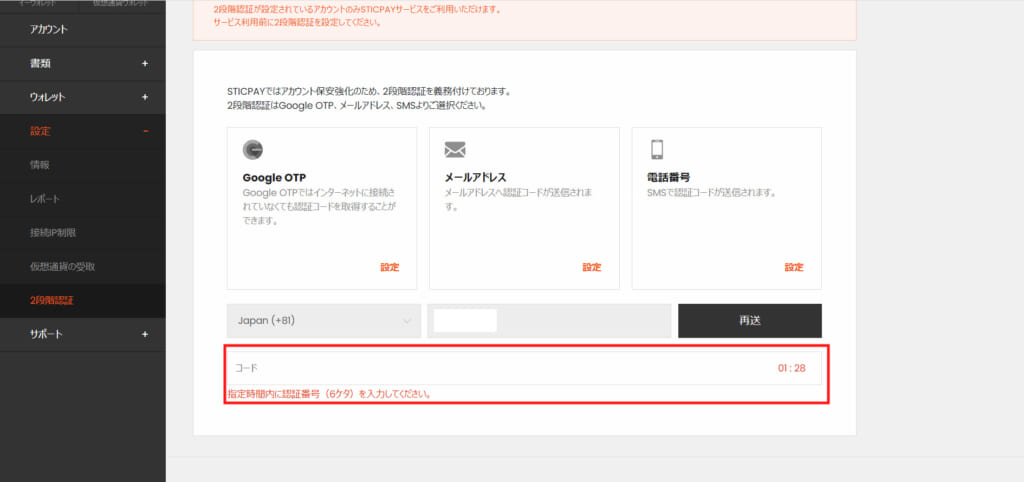Expand the ウォレット sidebar section
Image resolution: width=1024 pixels, height=482 pixels.
[82, 97]
